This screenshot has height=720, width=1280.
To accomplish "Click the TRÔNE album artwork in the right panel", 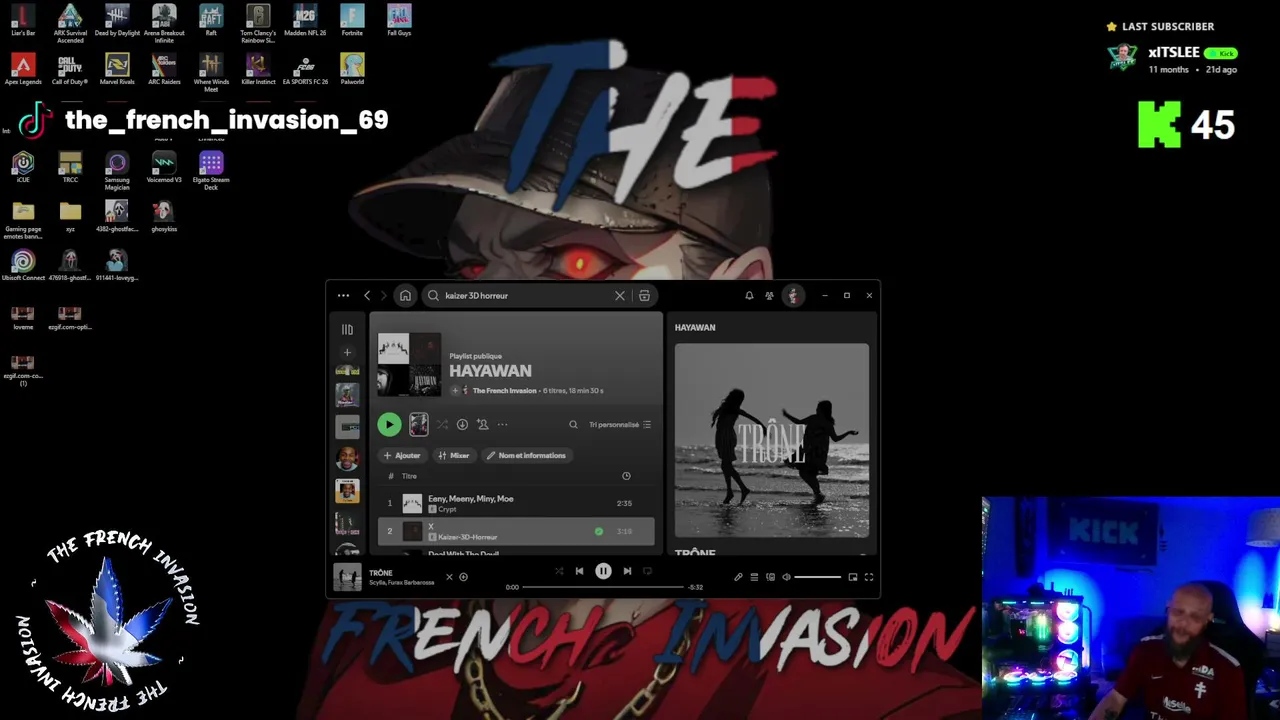I will tap(772, 441).
